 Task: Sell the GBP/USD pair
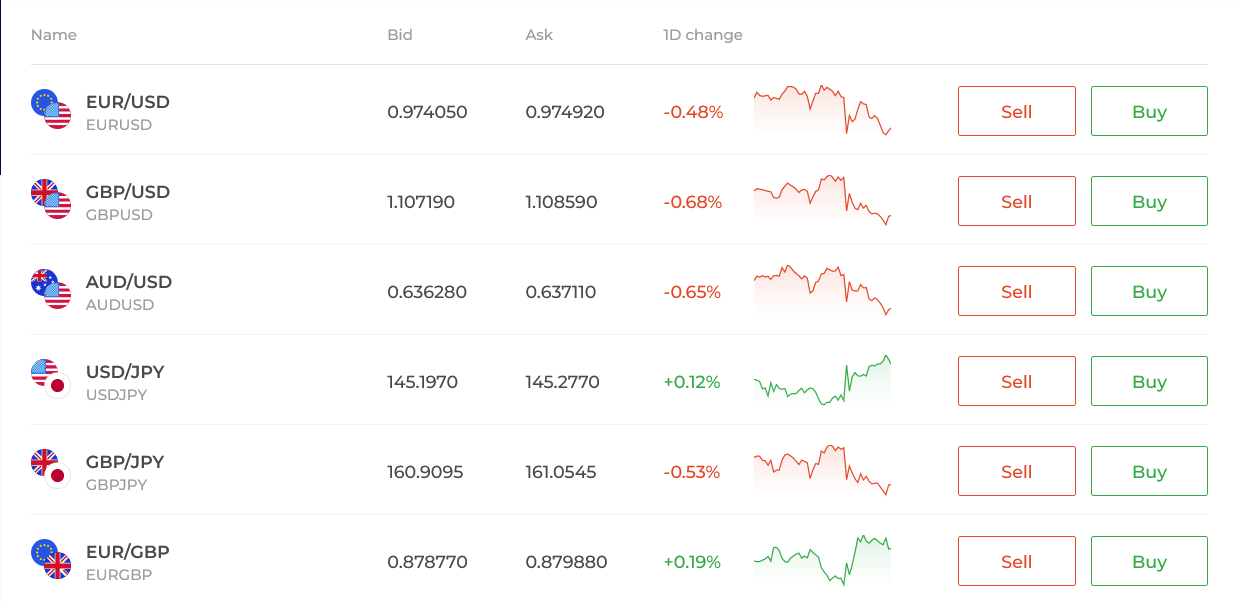(x=1016, y=201)
